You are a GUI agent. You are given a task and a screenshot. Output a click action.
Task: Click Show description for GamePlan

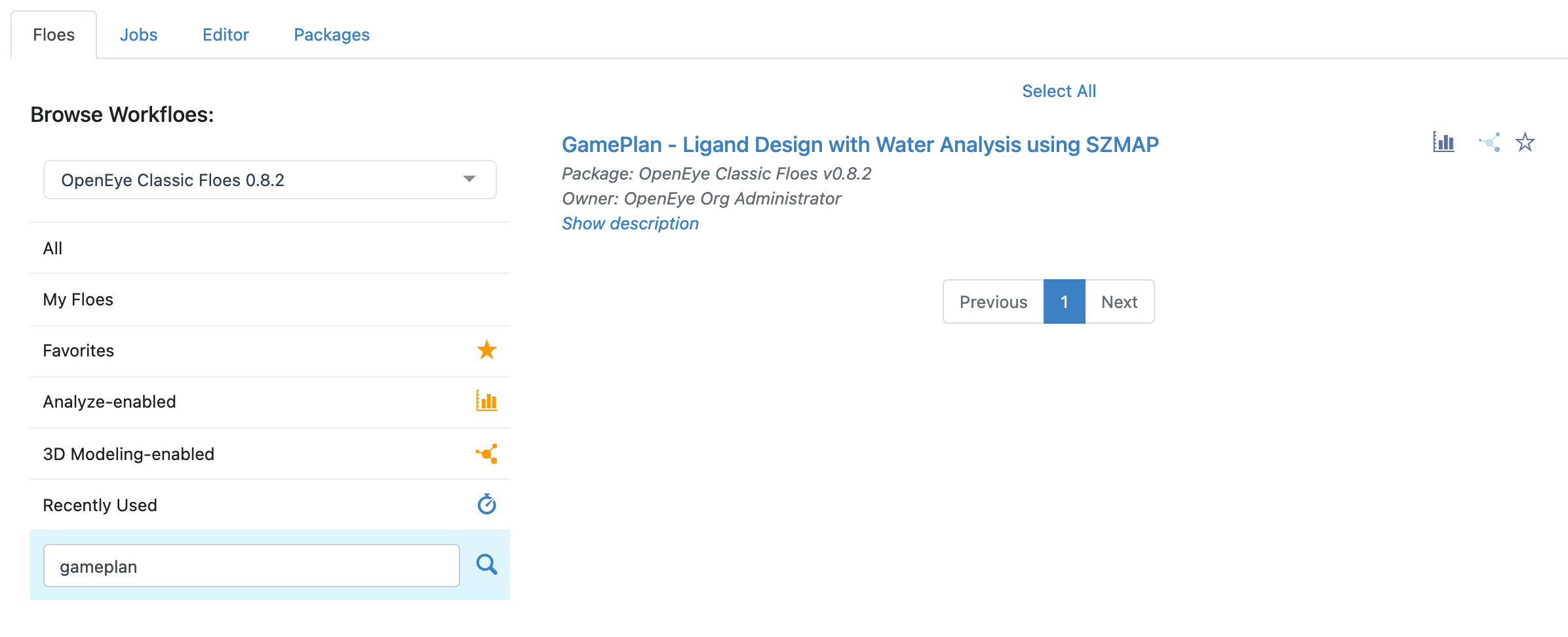(x=630, y=223)
